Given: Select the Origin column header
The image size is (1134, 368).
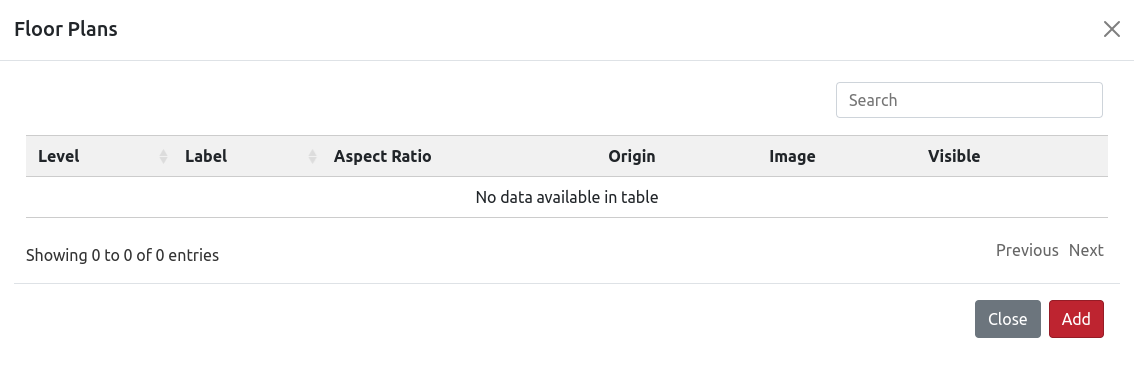Looking at the screenshot, I should tap(631, 156).
